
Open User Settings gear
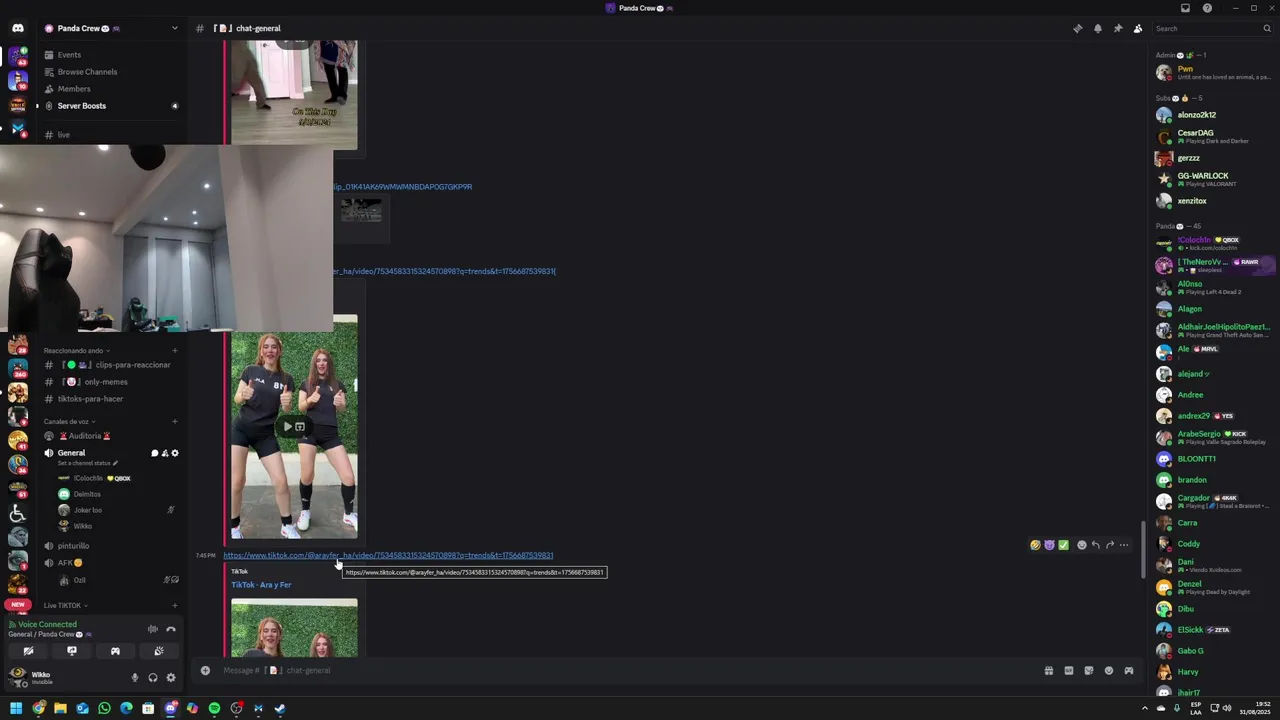click(171, 678)
